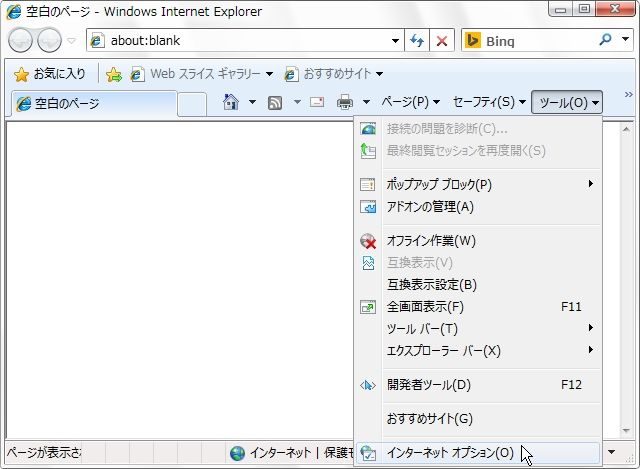This screenshot has width=640, height=469.
Task: Click the Forward navigation button
Action: (49, 41)
